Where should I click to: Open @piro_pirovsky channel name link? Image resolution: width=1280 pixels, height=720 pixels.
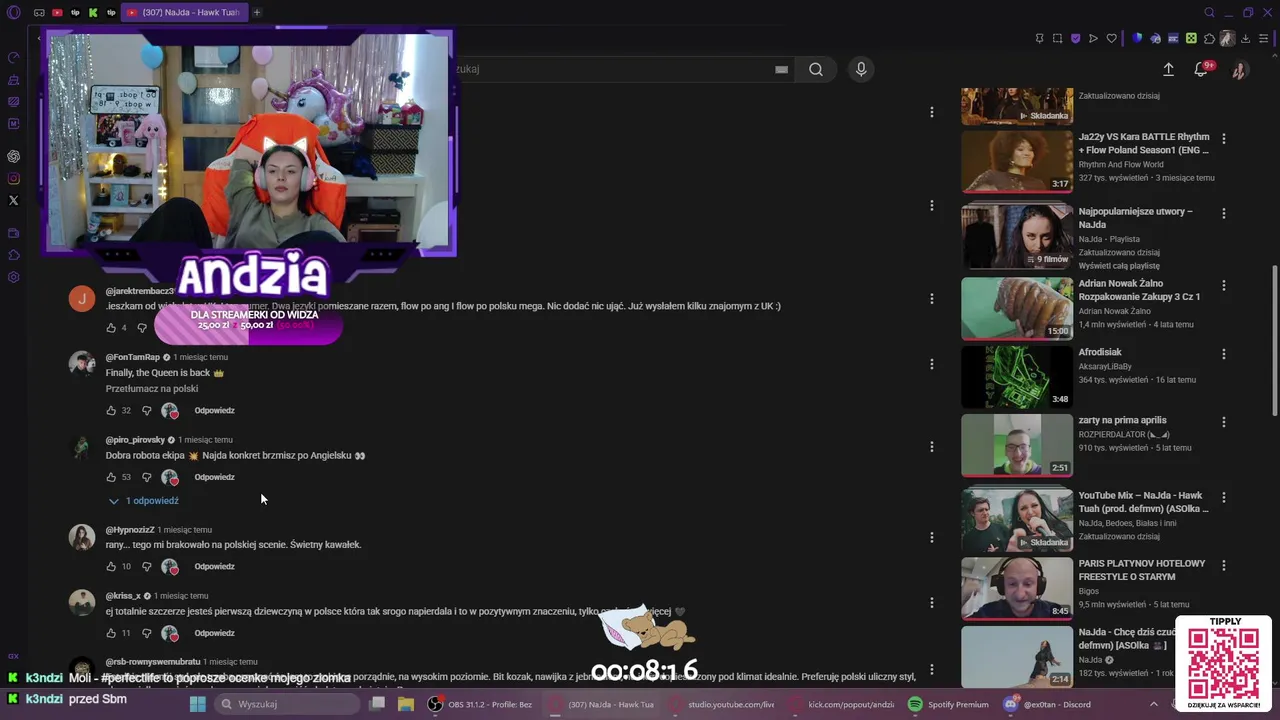pyautogui.click(x=135, y=440)
